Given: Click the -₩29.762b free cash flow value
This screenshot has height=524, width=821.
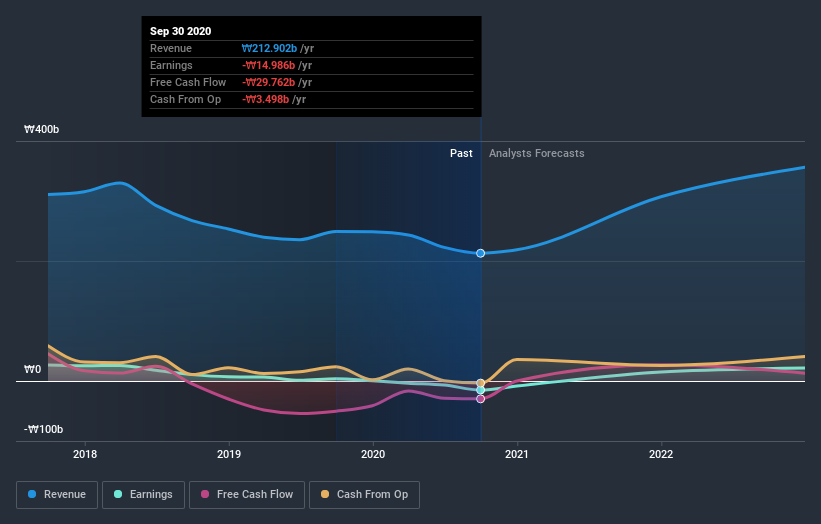Looking at the screenshot, I should coord(269,82).
